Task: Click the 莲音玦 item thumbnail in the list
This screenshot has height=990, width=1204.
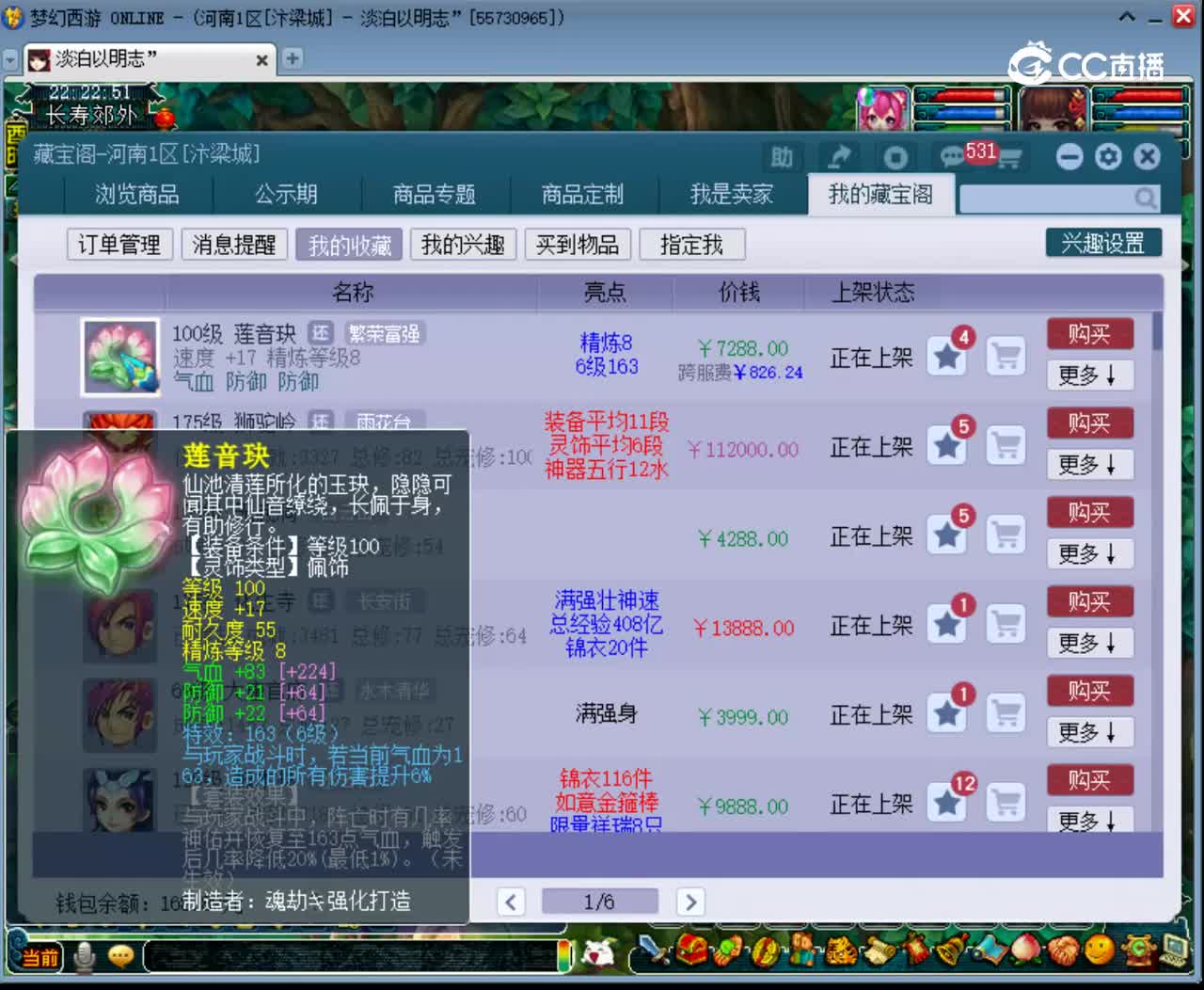Action: coord(119,357)
